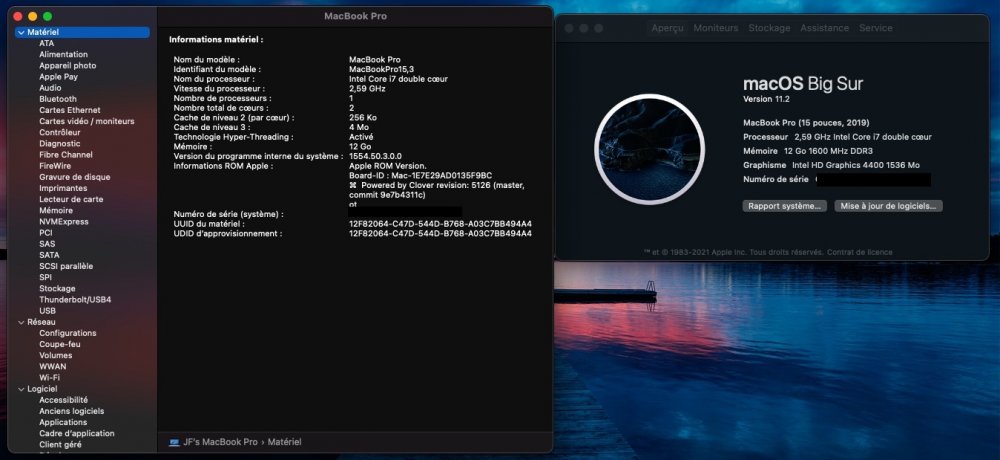Click the green zoom button of System Information

[47, 16]
